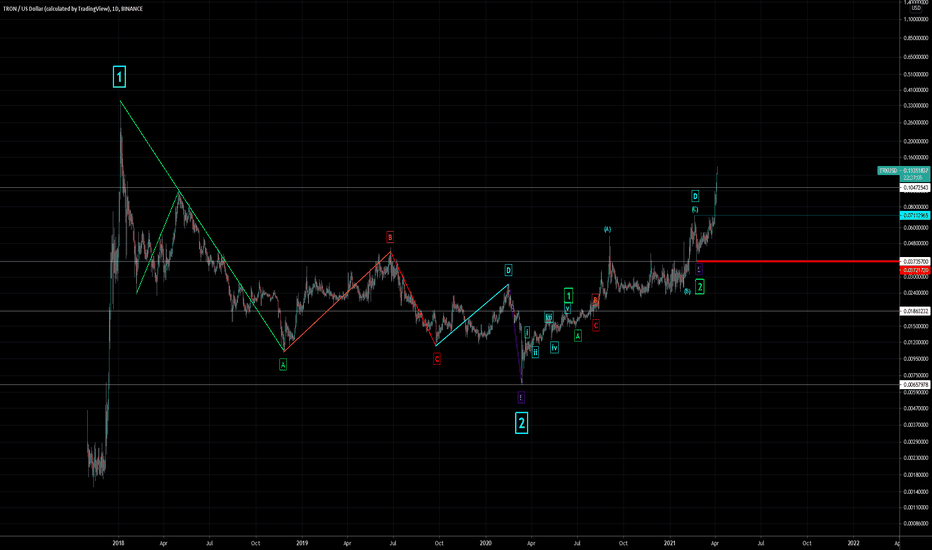Select the cyan D label above the early-2020 peak
The width and height of the screenshot is (932, 550).
coord(508,270)
